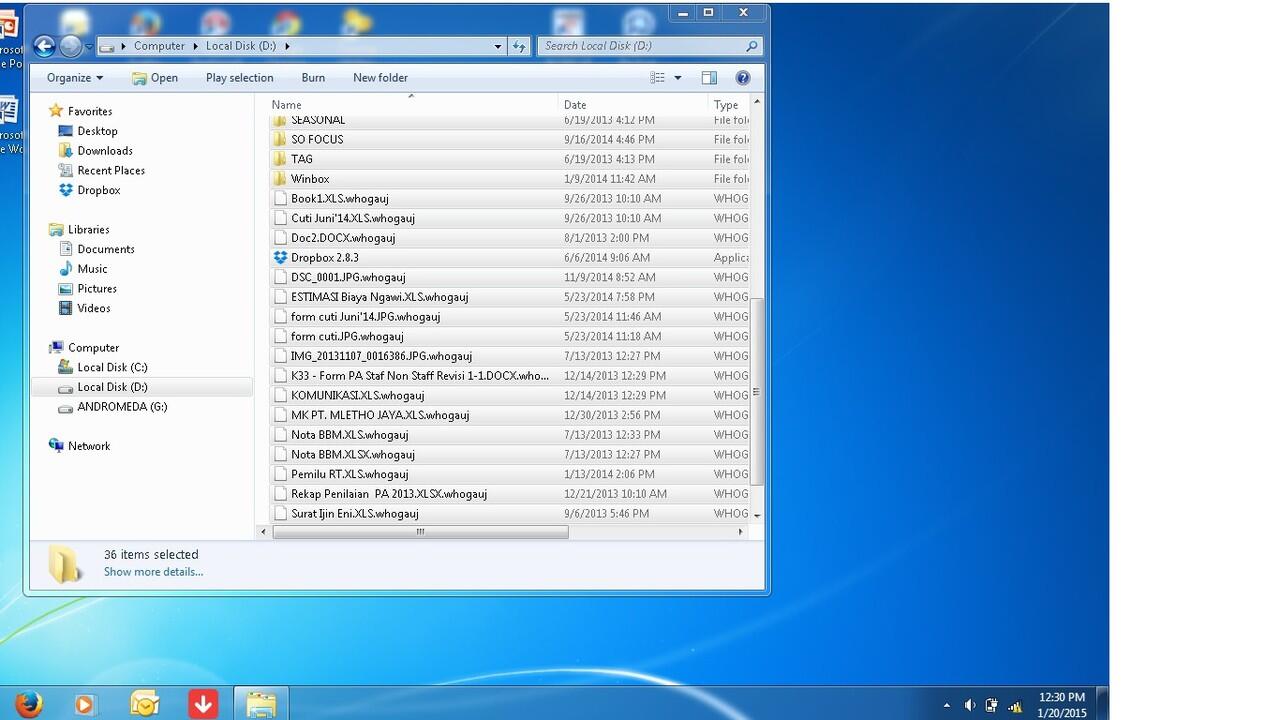Click the Show more details link
Viewport: 1280px width, 720px height.
(x=153, y=572)
